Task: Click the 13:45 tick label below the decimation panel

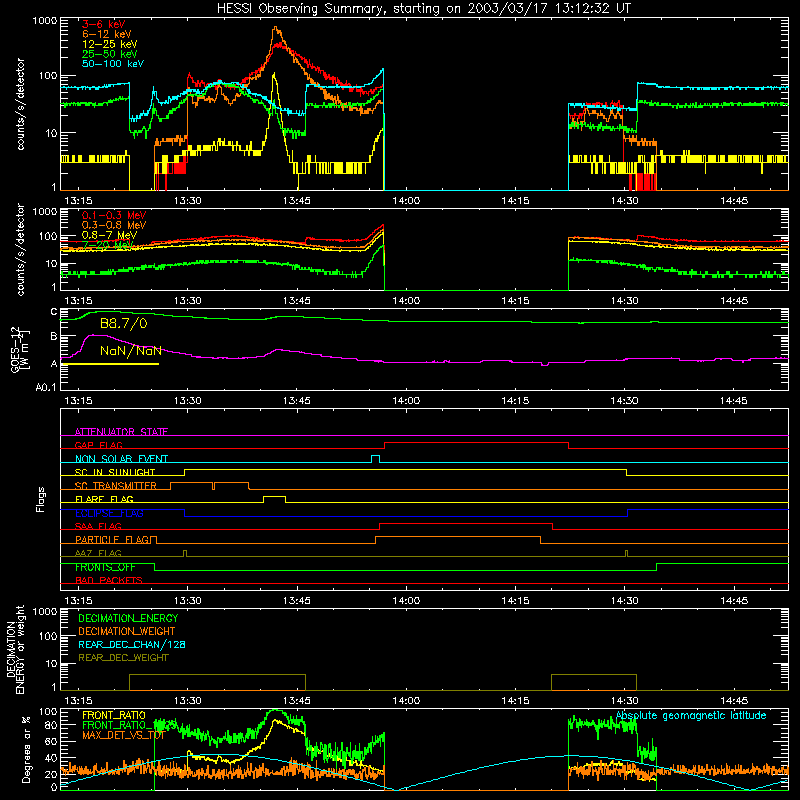Action: 297,701
